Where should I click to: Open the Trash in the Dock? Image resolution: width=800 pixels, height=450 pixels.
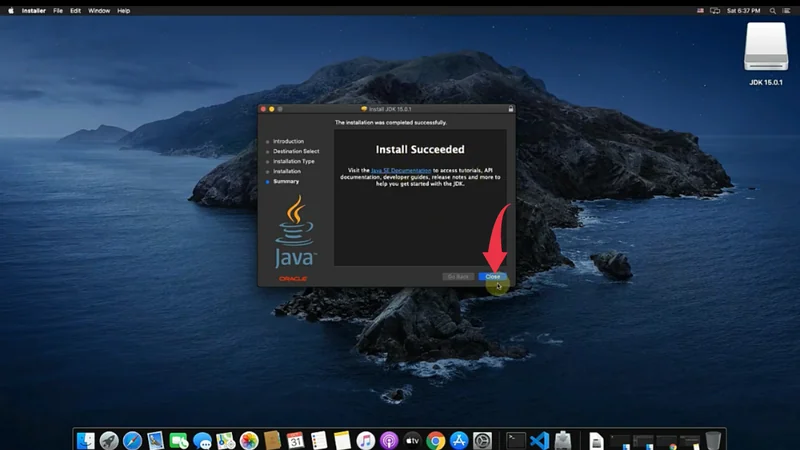[x=712, y=440]
